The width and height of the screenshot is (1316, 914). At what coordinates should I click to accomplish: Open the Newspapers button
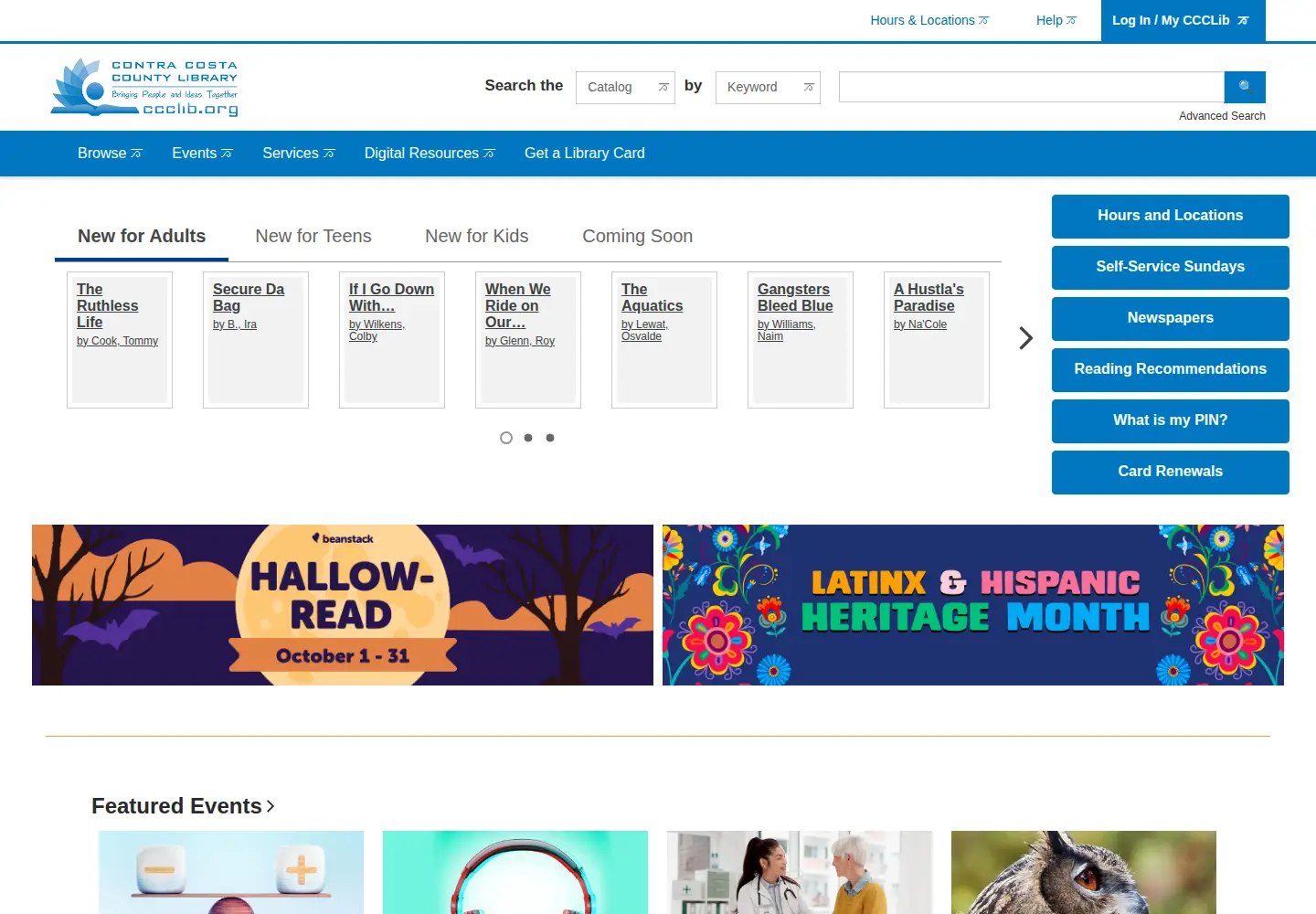(x=1171, y=319)
